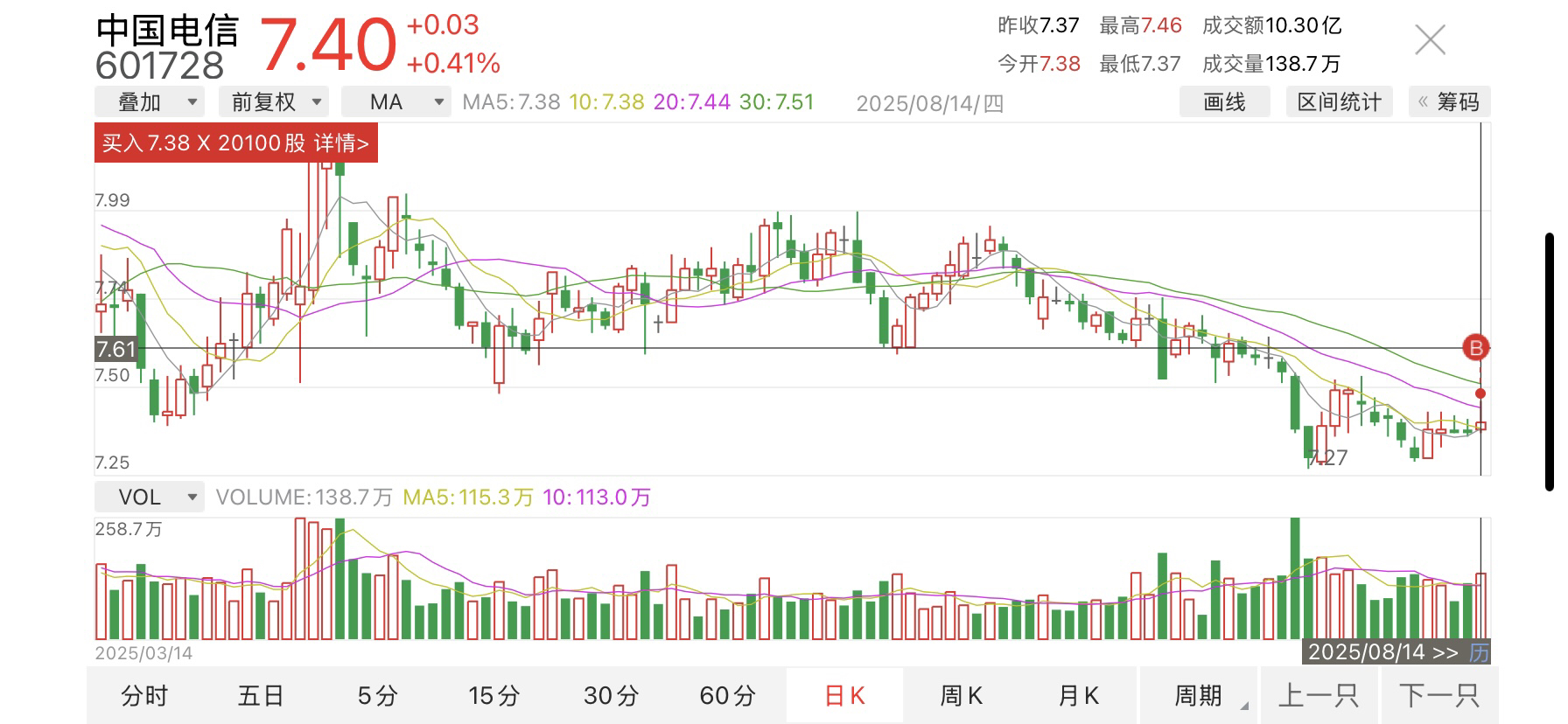Click the 7.27 low price annotation
The height and width of the screenshot is (724, 1568).
(1327, 457)
